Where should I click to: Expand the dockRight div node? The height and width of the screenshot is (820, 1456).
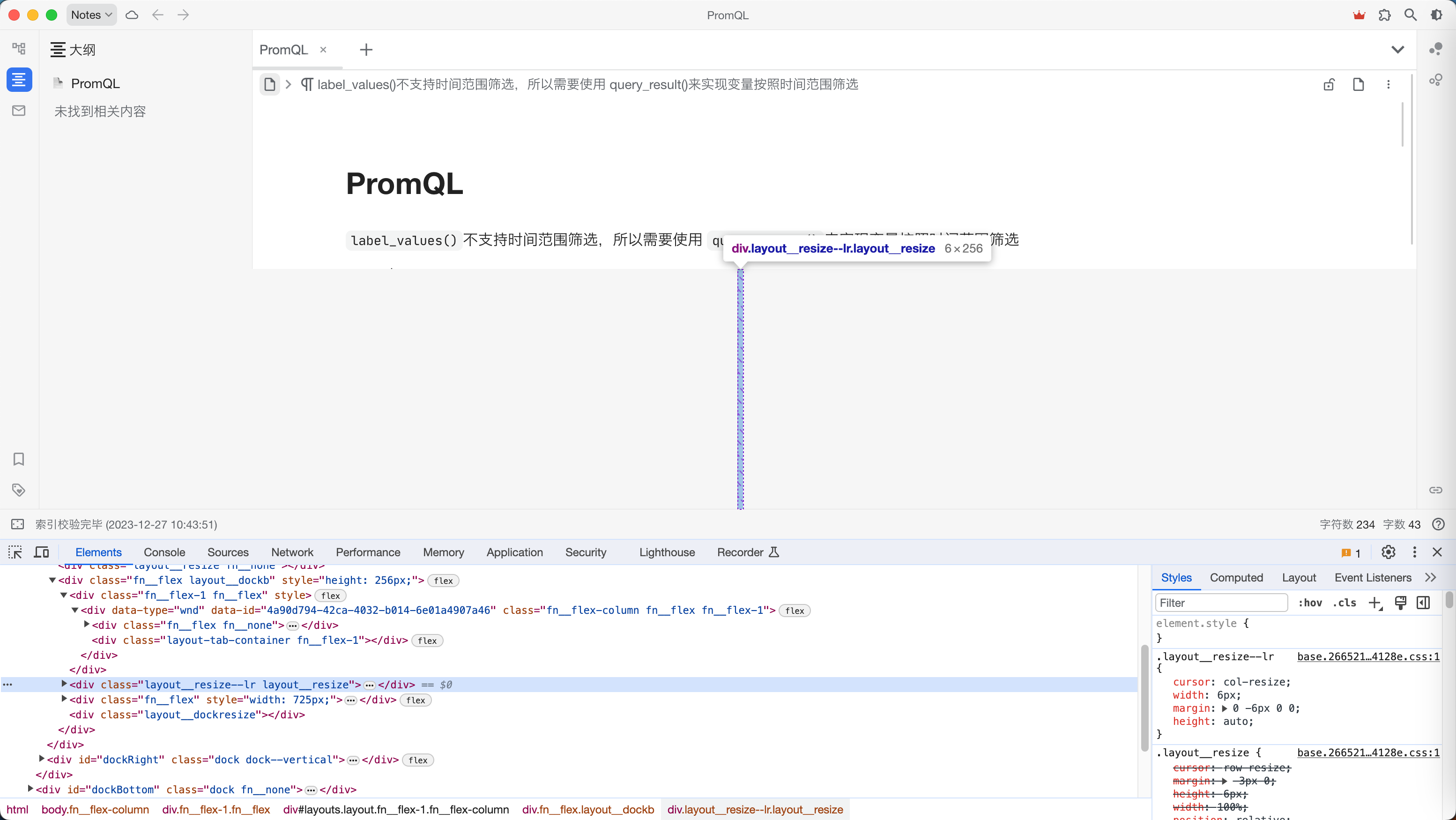42,759
